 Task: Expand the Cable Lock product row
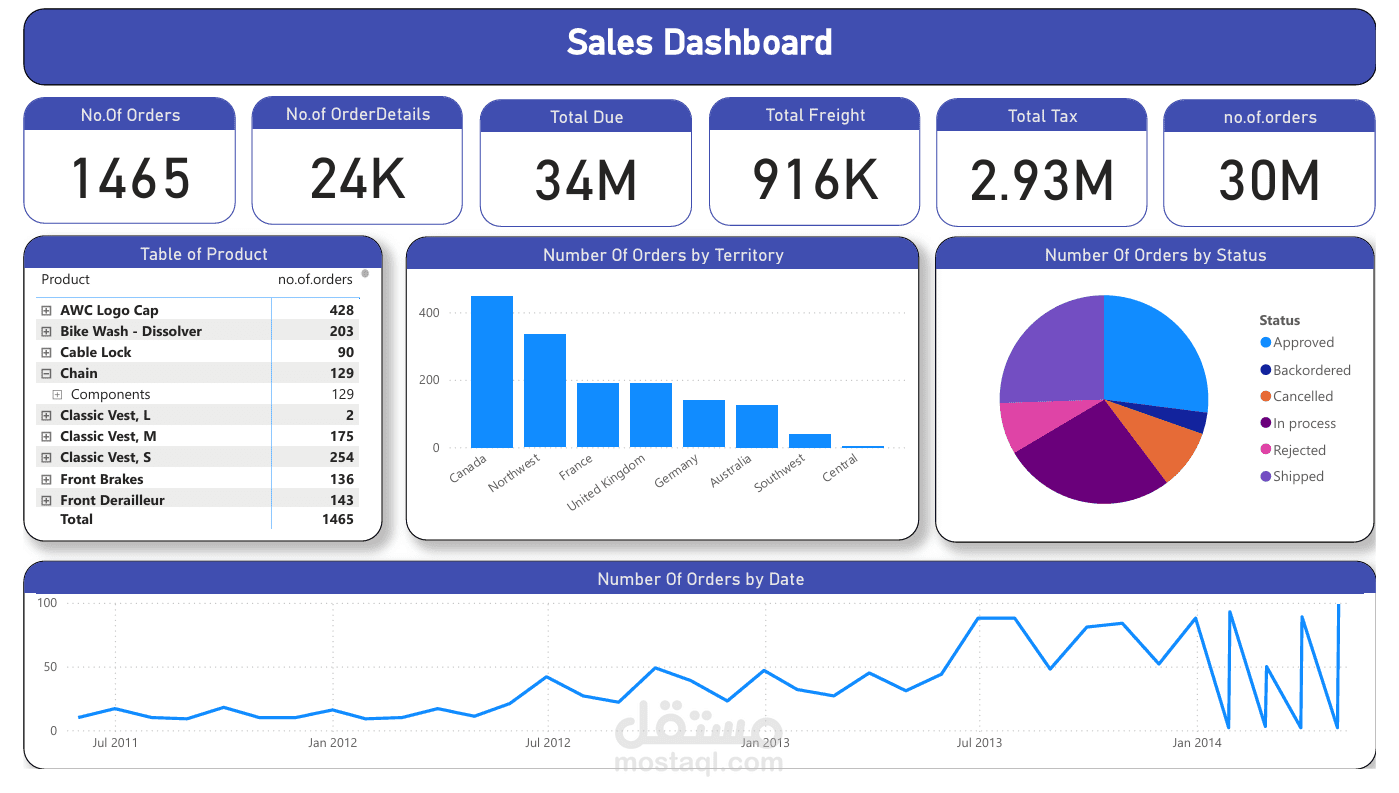tap(46, 353)
